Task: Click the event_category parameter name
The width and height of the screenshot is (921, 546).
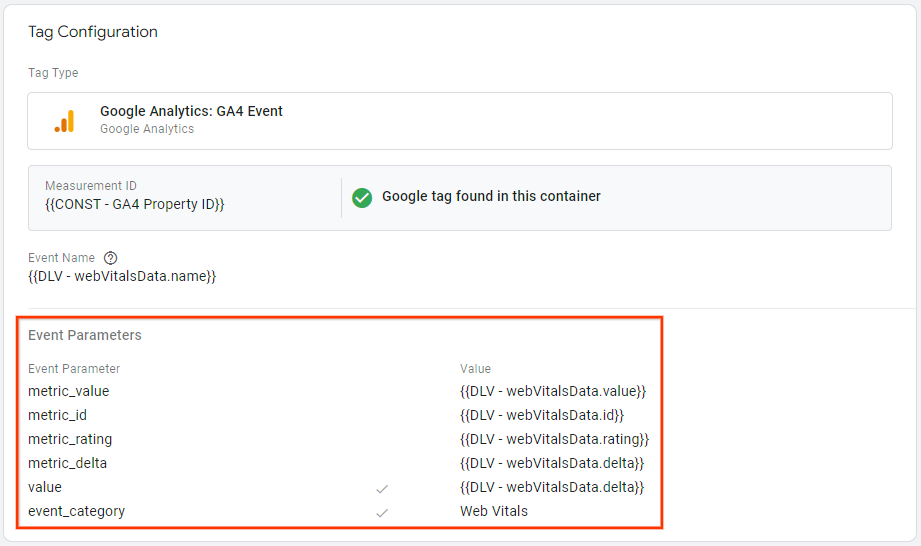Action: (77, 511)
